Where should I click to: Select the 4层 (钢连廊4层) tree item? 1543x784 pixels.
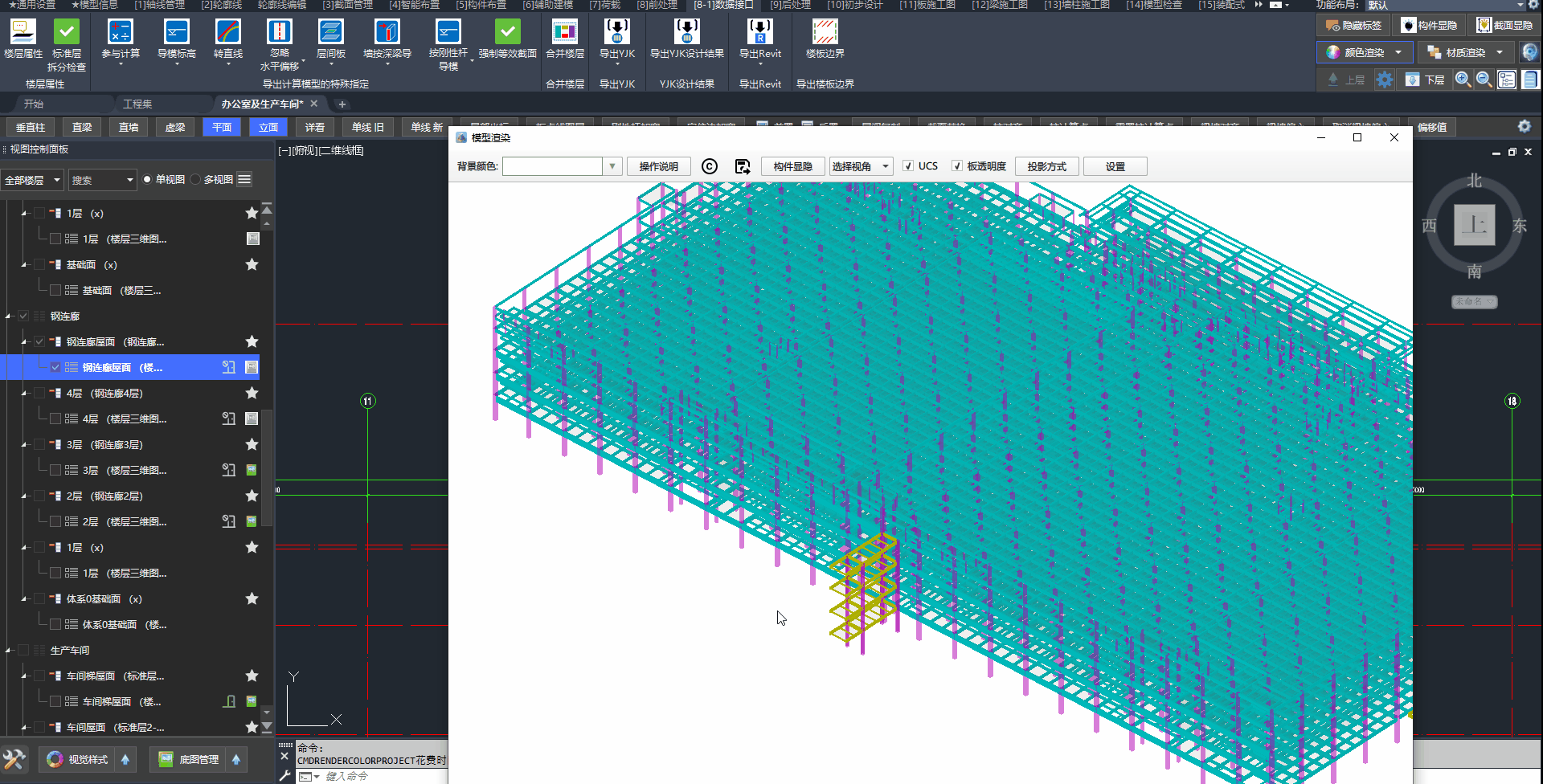coord(104,394)
